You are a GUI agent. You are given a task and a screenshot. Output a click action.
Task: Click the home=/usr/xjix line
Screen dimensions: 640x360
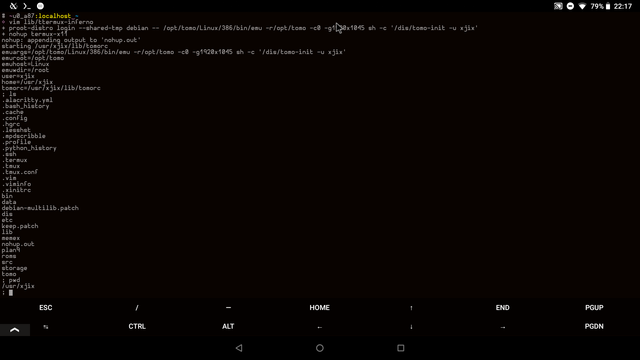coord(27,82)
